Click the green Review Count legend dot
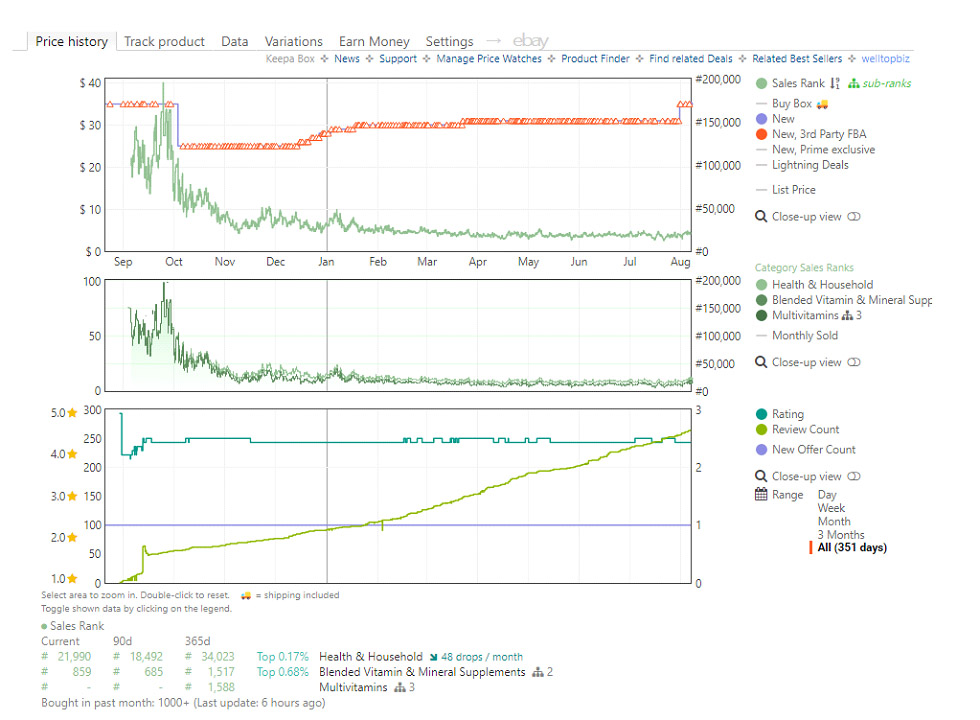The image size is (980, 720). [762, 430]
